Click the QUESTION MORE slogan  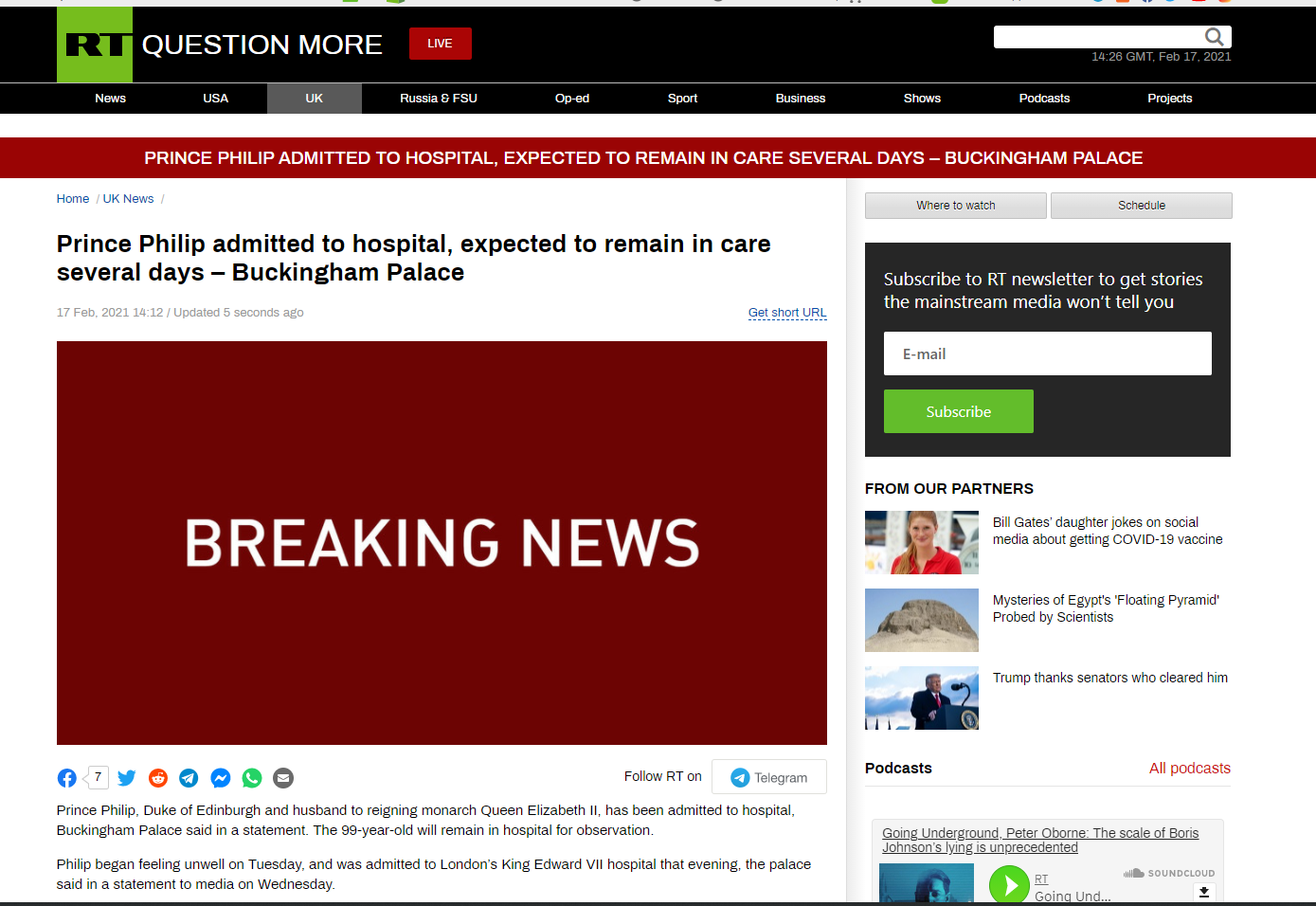[262, 45]
